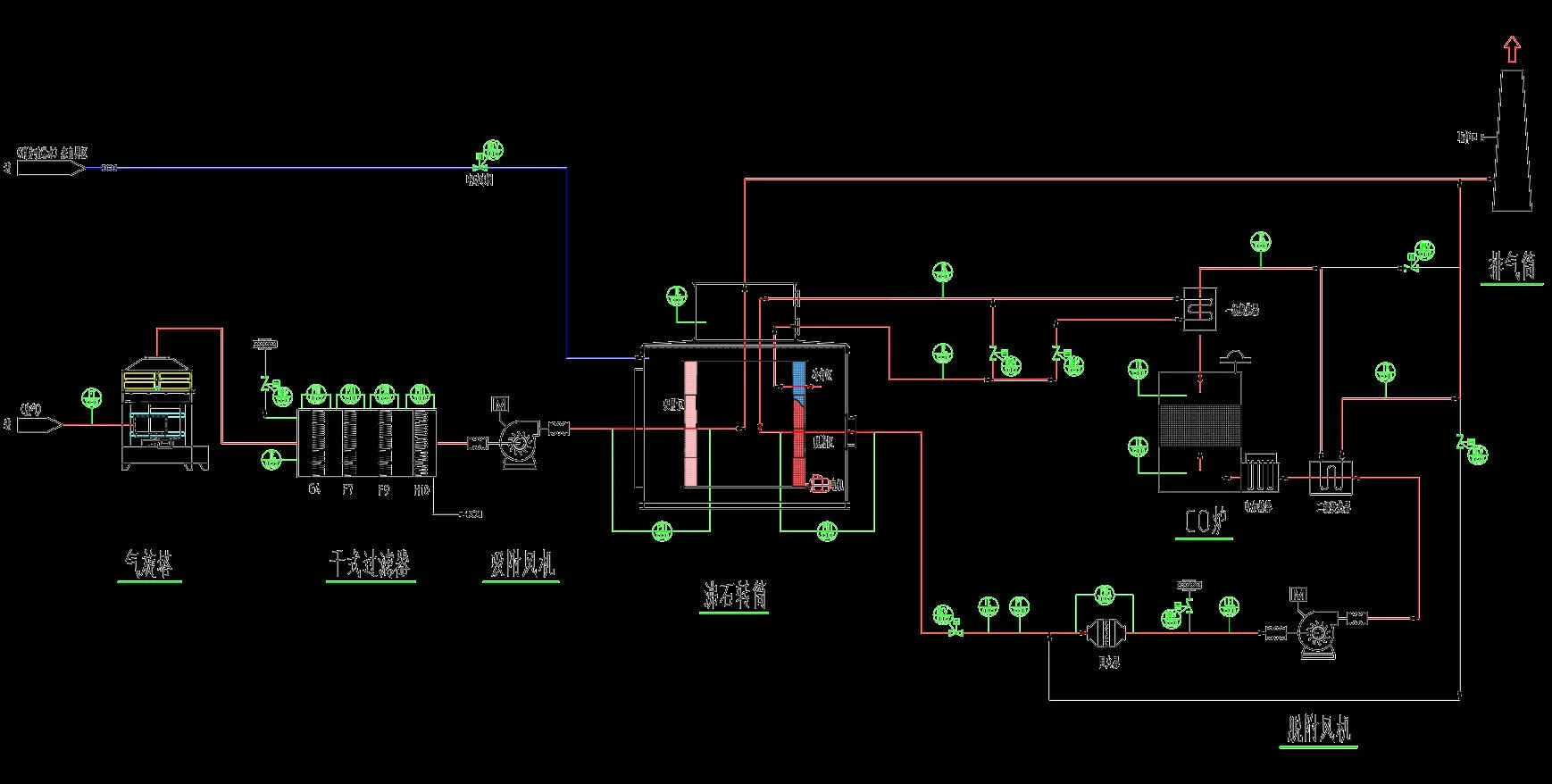Select the G4 filter stage label
1552x784 pixels.
(314, 489)
